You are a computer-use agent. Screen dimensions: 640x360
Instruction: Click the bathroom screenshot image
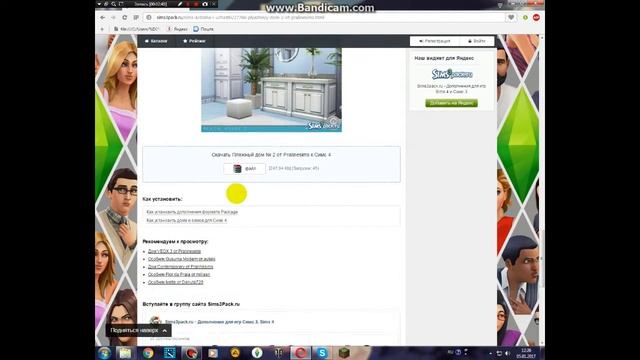click(271, 90)
